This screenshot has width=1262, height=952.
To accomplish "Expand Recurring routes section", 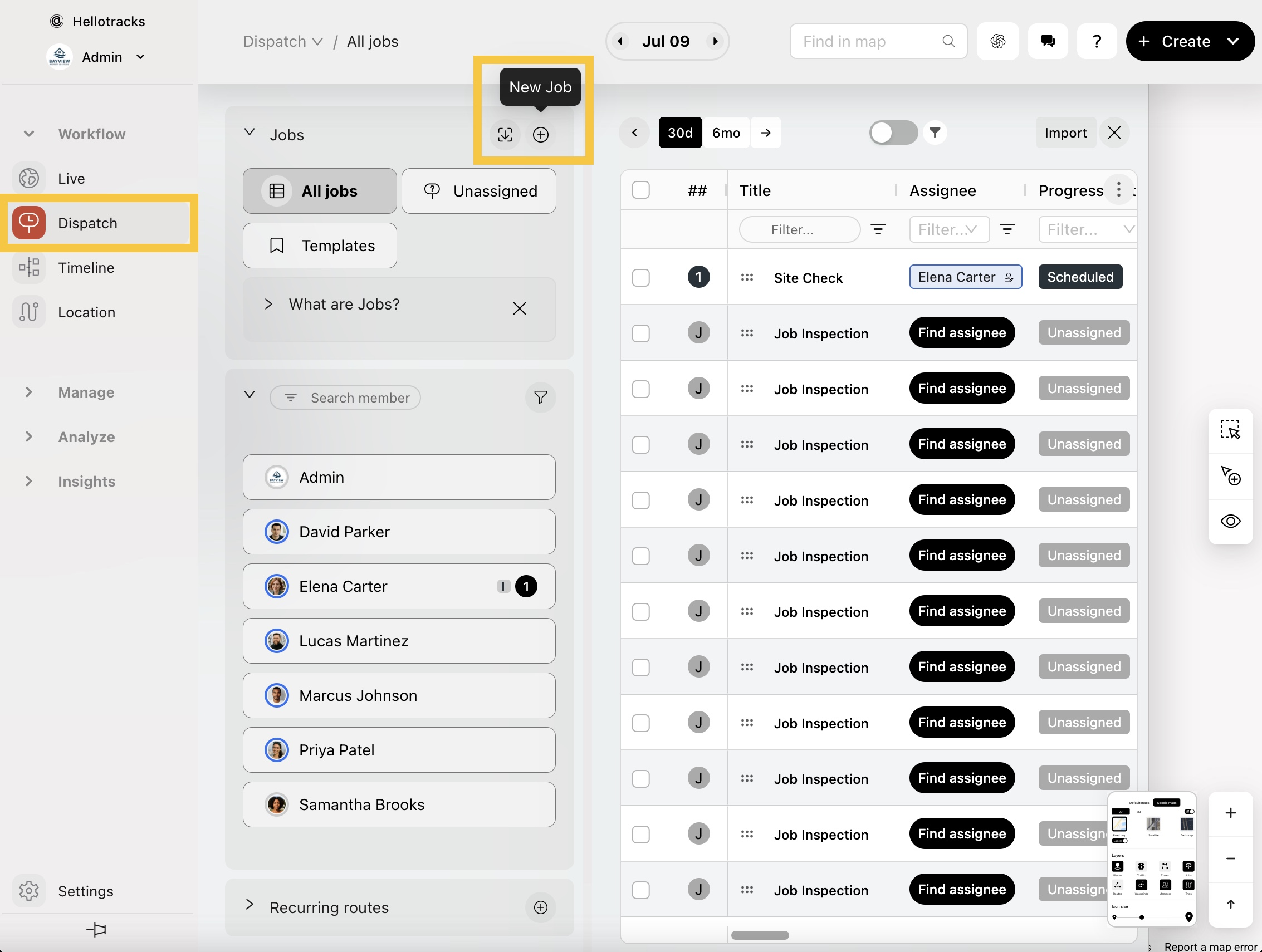I will (x=250, y=905).
